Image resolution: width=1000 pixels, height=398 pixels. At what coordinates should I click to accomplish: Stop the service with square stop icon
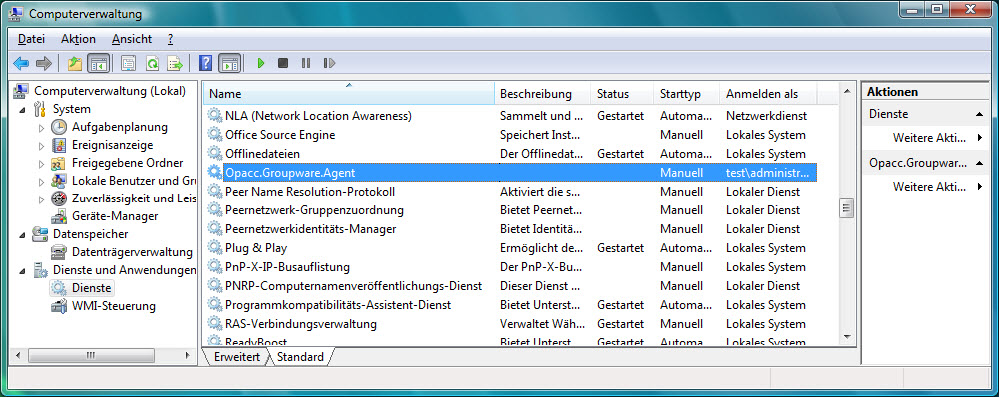coord(283,63)
